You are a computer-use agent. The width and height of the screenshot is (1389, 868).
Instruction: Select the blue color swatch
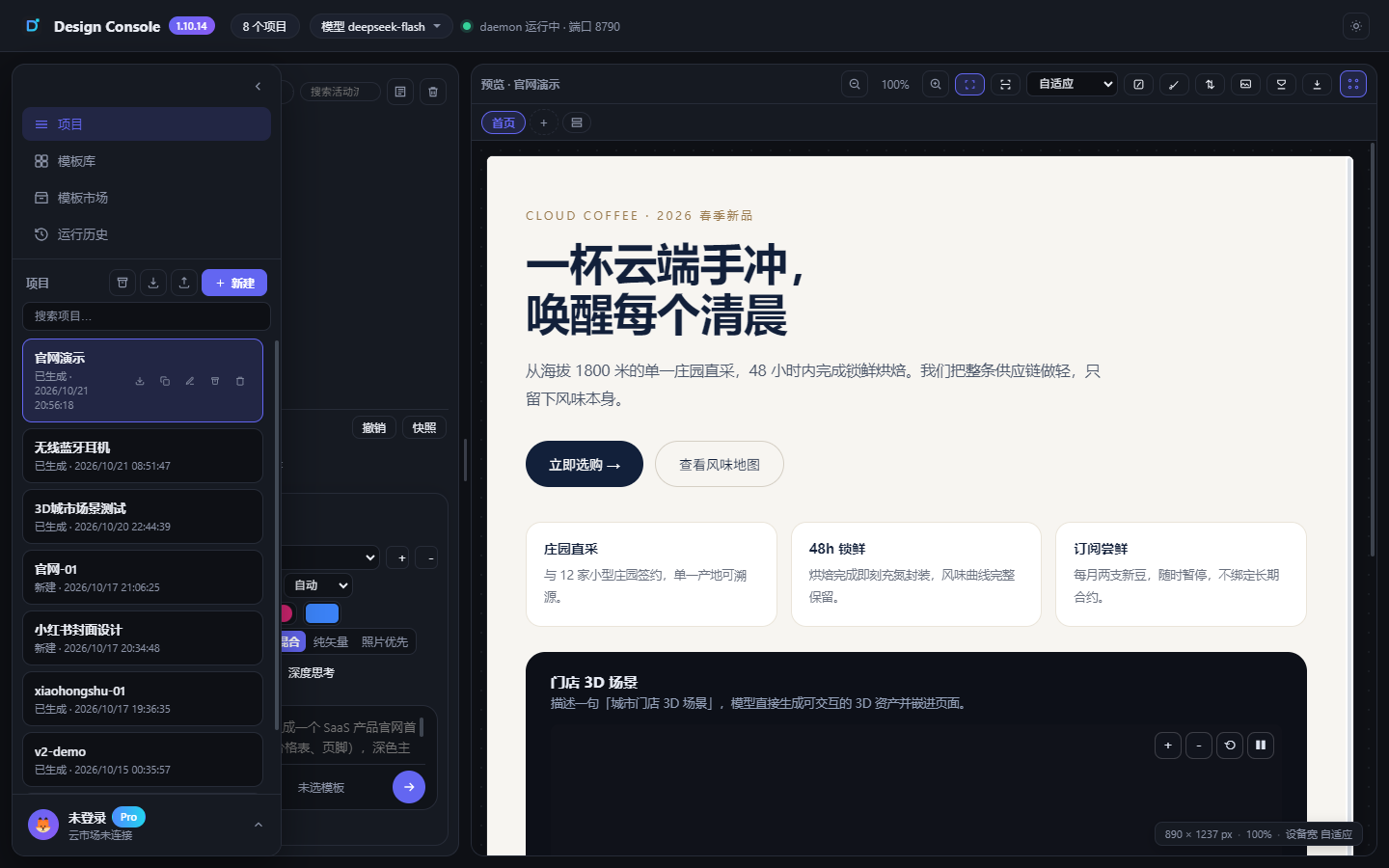coord(322,613)
